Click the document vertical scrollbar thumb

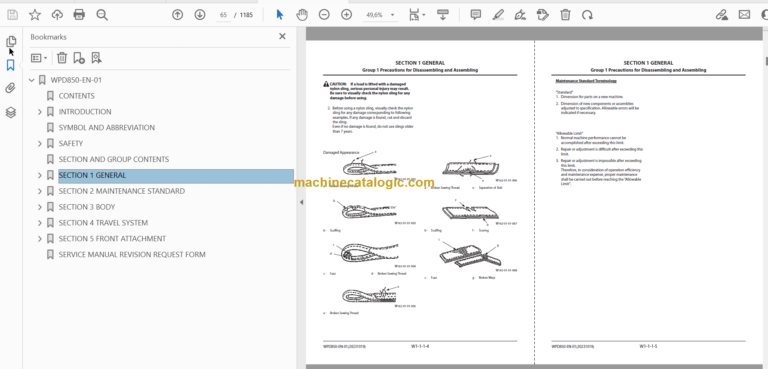[x=766, y=61]
